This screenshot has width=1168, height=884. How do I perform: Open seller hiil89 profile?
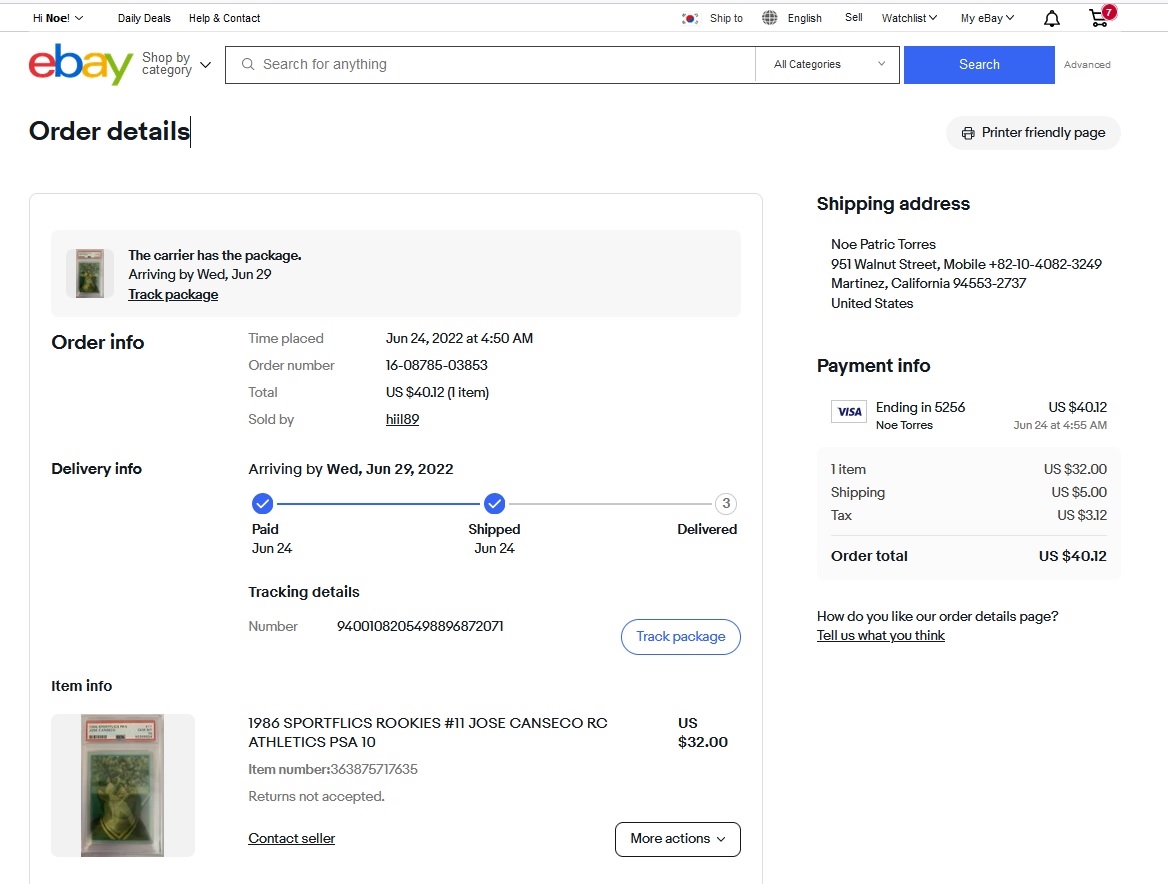point(402,419)
